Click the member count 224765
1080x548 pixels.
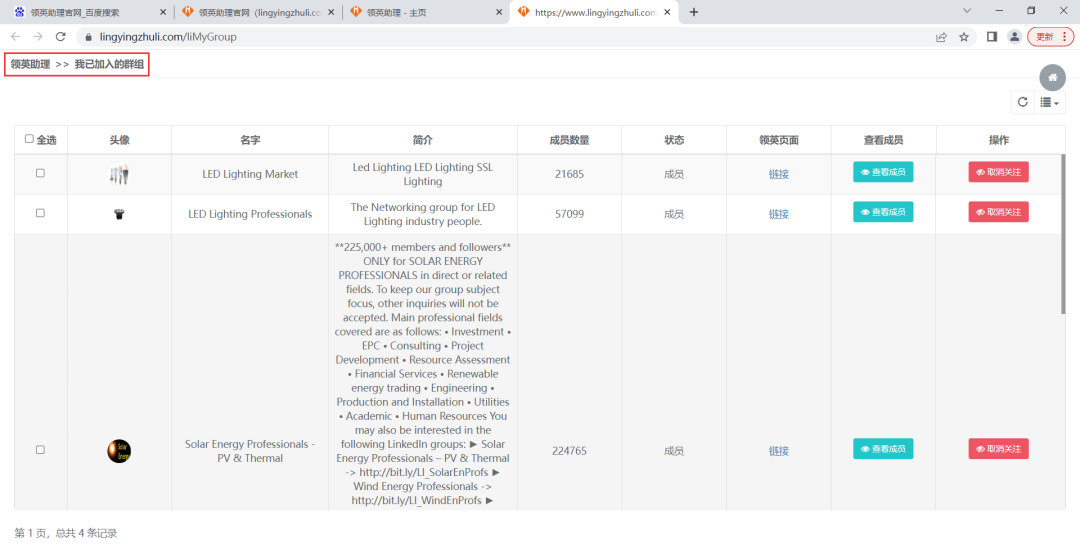tap(569, 451)
